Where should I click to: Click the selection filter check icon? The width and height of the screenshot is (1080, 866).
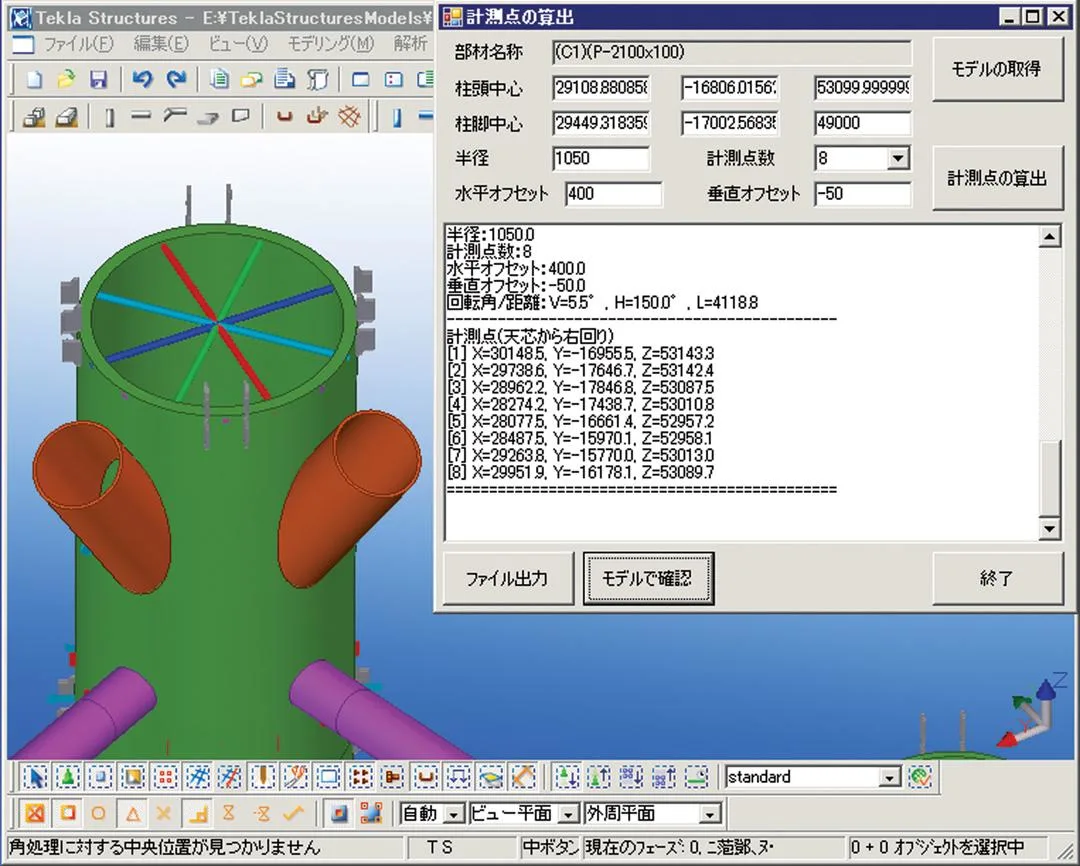[x=920, y=777]
